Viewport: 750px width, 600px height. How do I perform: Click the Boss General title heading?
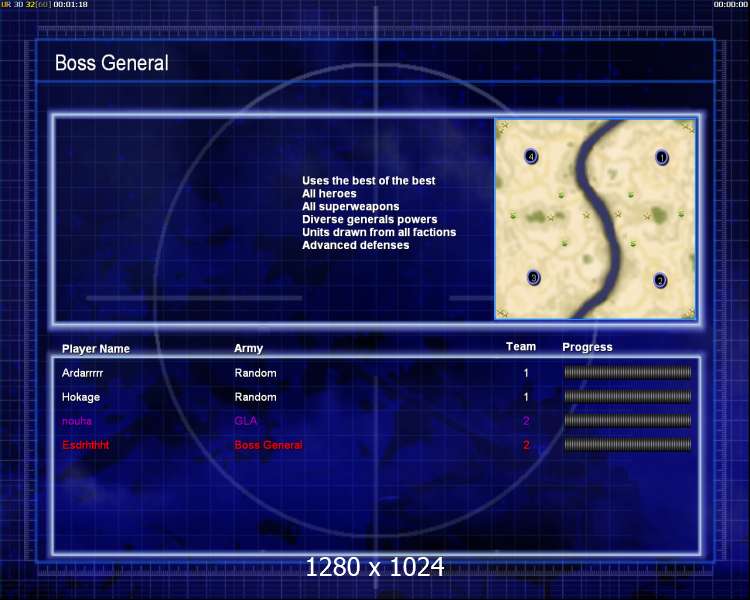click(111, 63)
